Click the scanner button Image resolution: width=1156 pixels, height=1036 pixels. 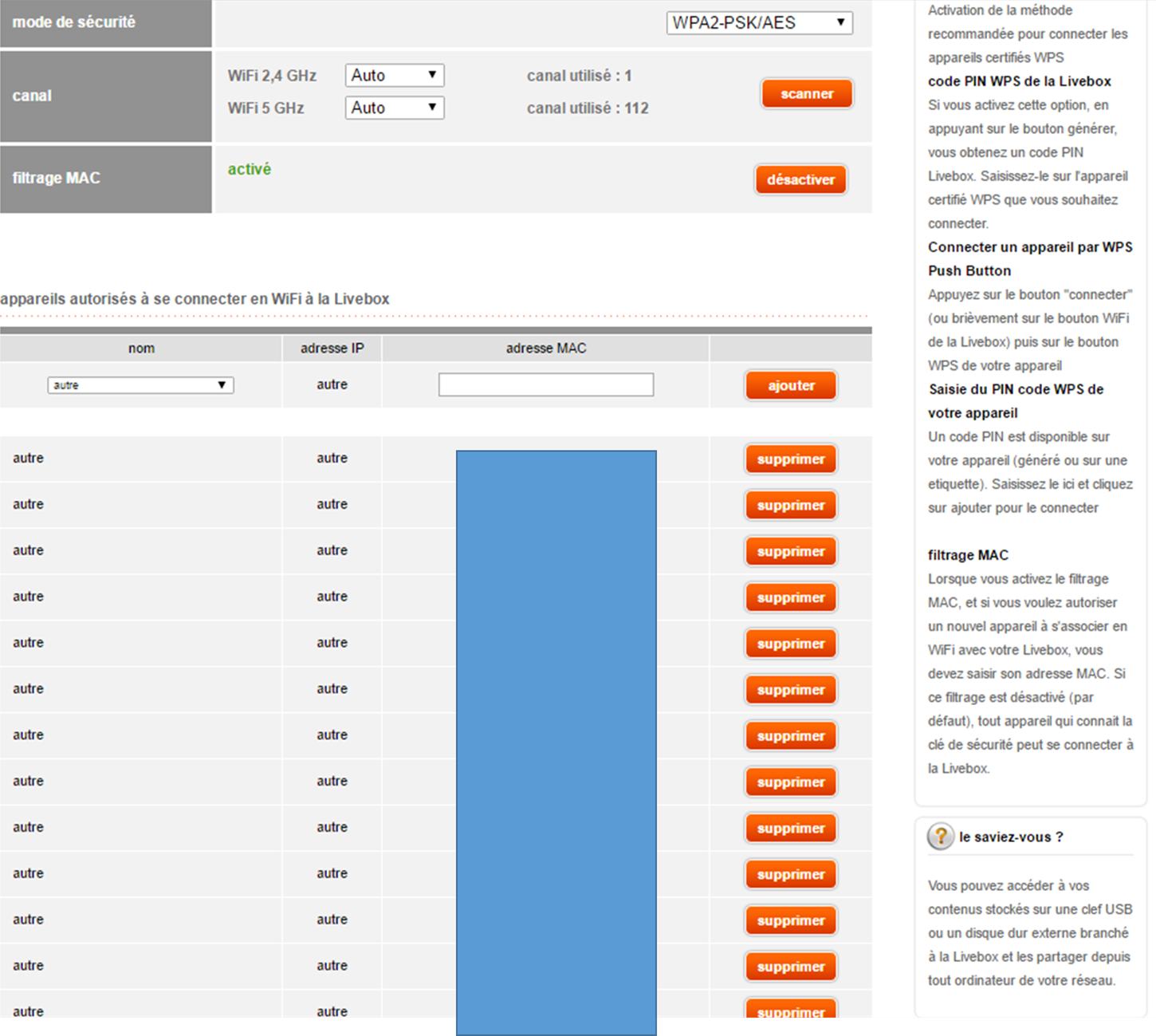pos(807,93)
